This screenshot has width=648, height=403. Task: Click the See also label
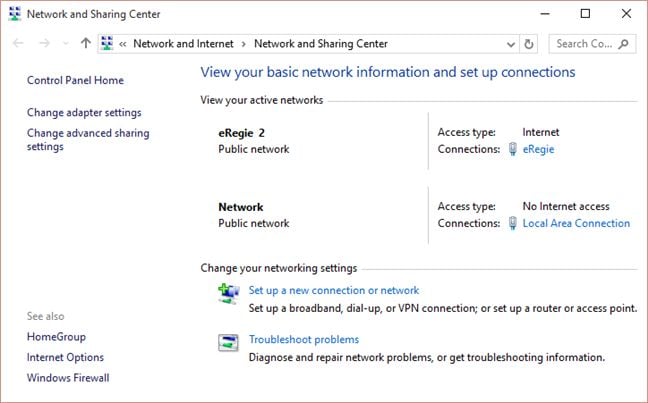point(45,316)
